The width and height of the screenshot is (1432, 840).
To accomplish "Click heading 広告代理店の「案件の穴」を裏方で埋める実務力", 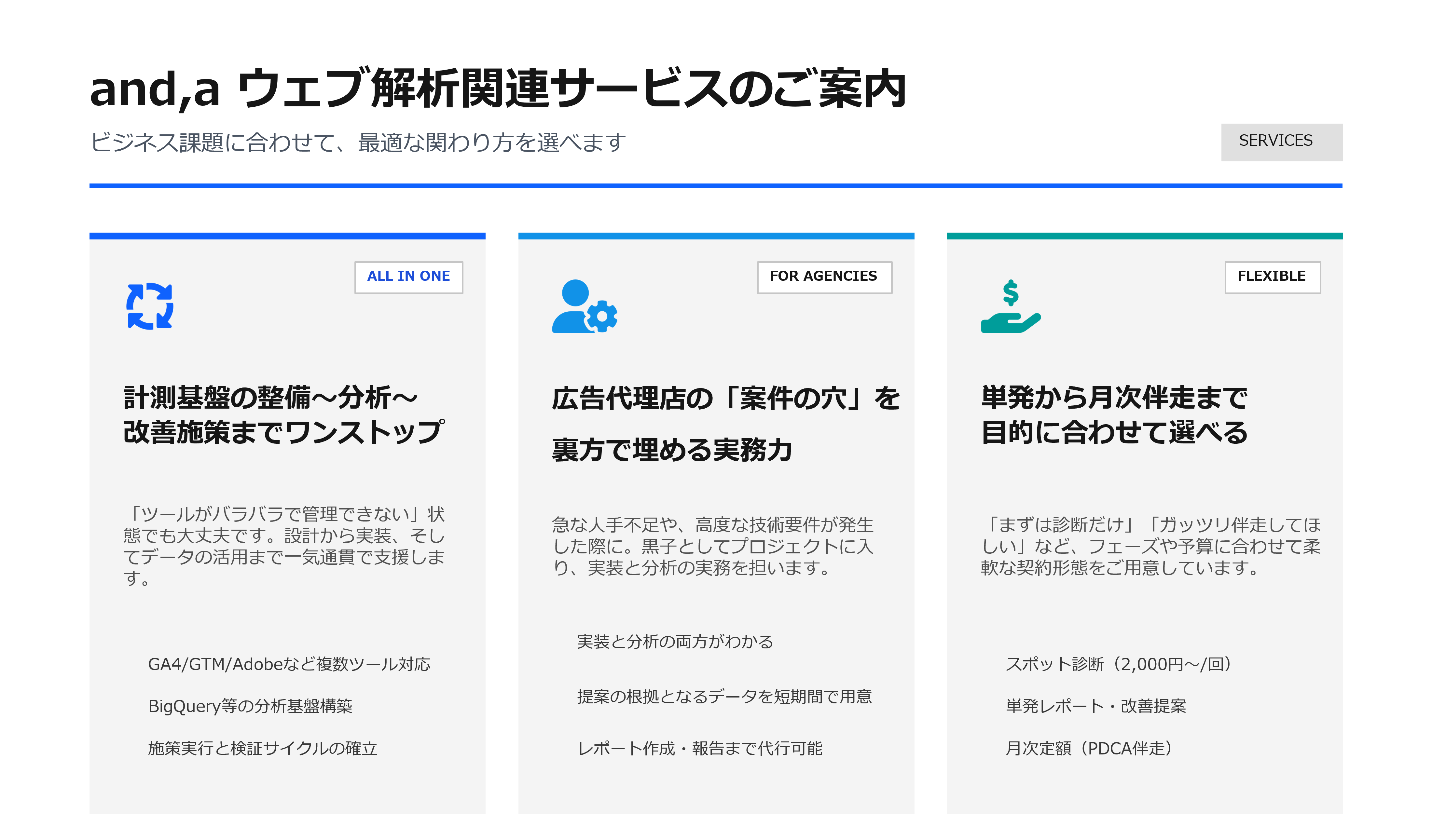I will pos(724,424).
